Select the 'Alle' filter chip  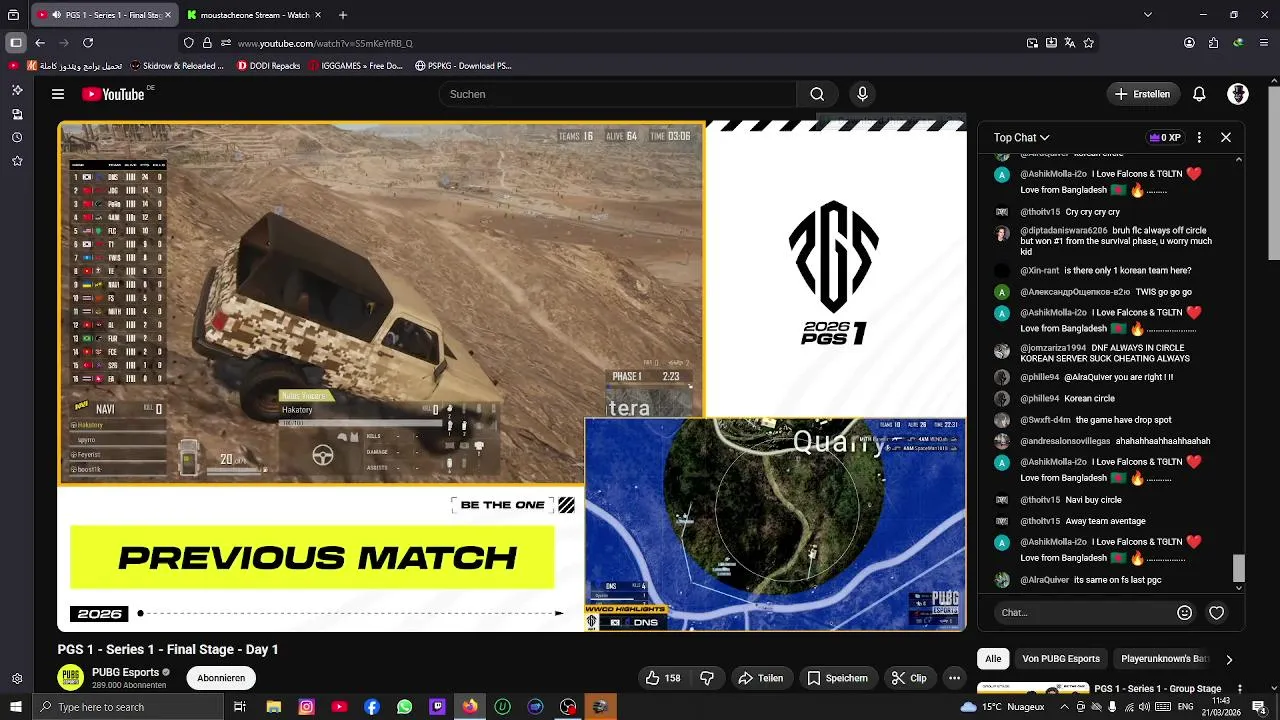point(993,659)
